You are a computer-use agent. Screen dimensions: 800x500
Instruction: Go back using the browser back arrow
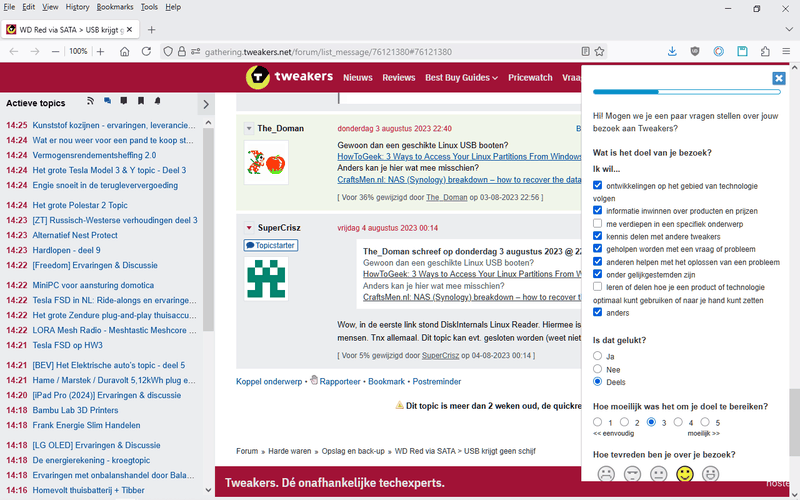pyautogui.click(x=14, y=52)
